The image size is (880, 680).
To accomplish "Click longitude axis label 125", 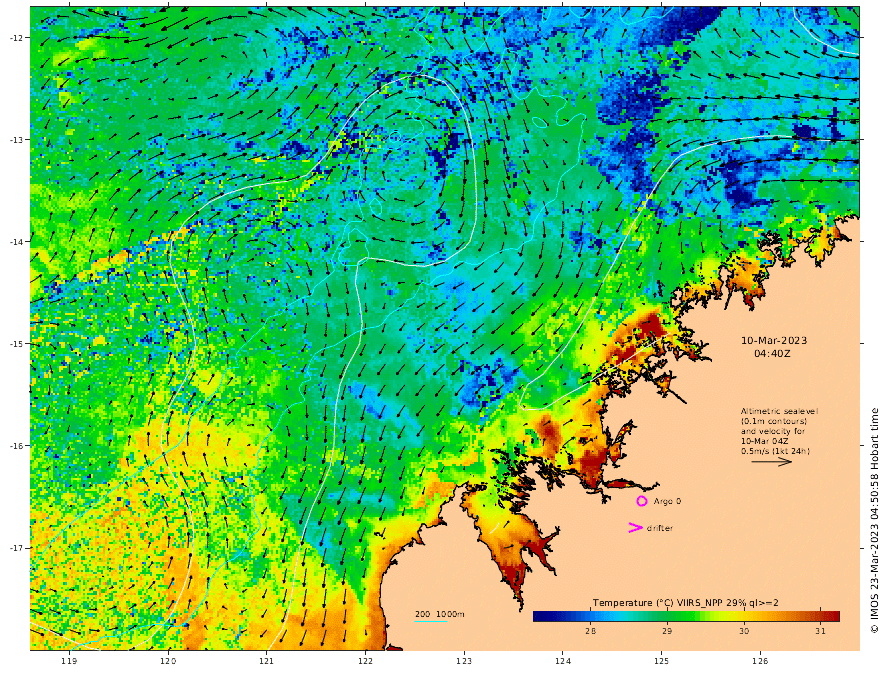I will [x=661, y=661].
